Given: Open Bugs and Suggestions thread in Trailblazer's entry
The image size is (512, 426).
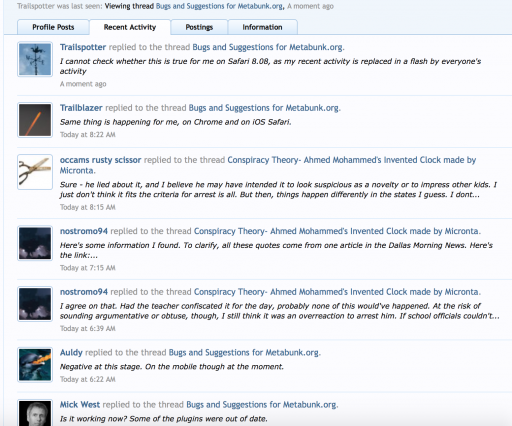Looking at the screenshot, I should coord(264,108).
